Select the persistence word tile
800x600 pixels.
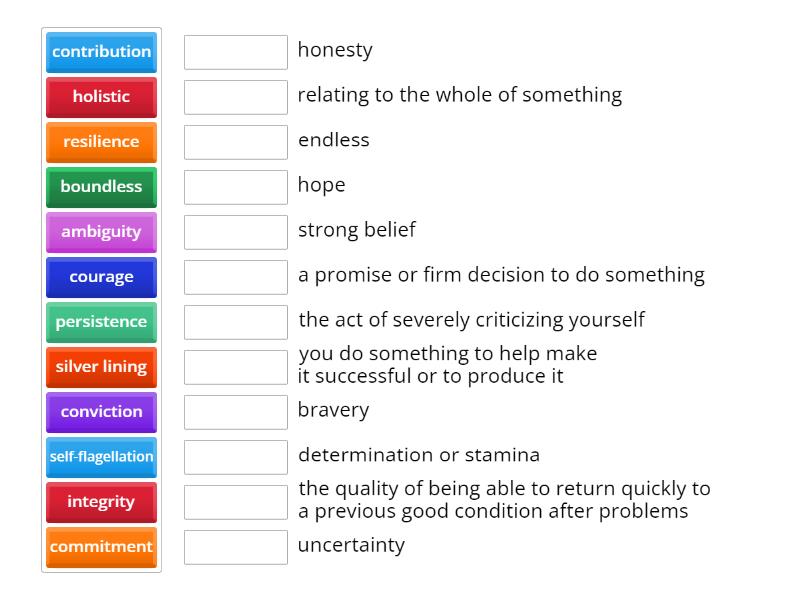coord(101,322)
